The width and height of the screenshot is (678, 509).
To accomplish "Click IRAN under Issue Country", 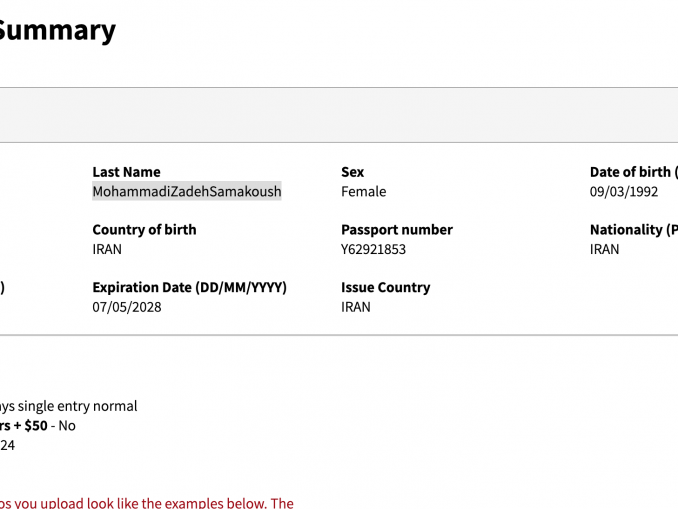I will (355, 307).
